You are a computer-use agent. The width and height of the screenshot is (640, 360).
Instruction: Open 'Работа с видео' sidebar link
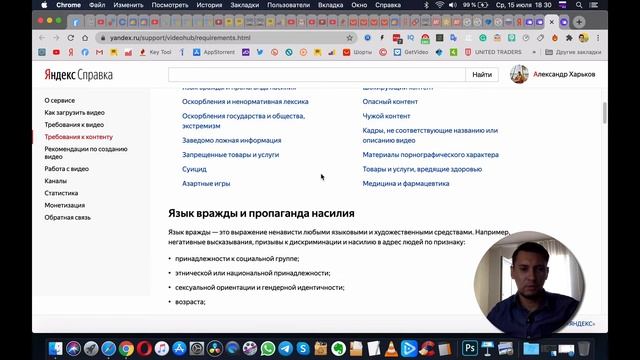click(67, 169)
